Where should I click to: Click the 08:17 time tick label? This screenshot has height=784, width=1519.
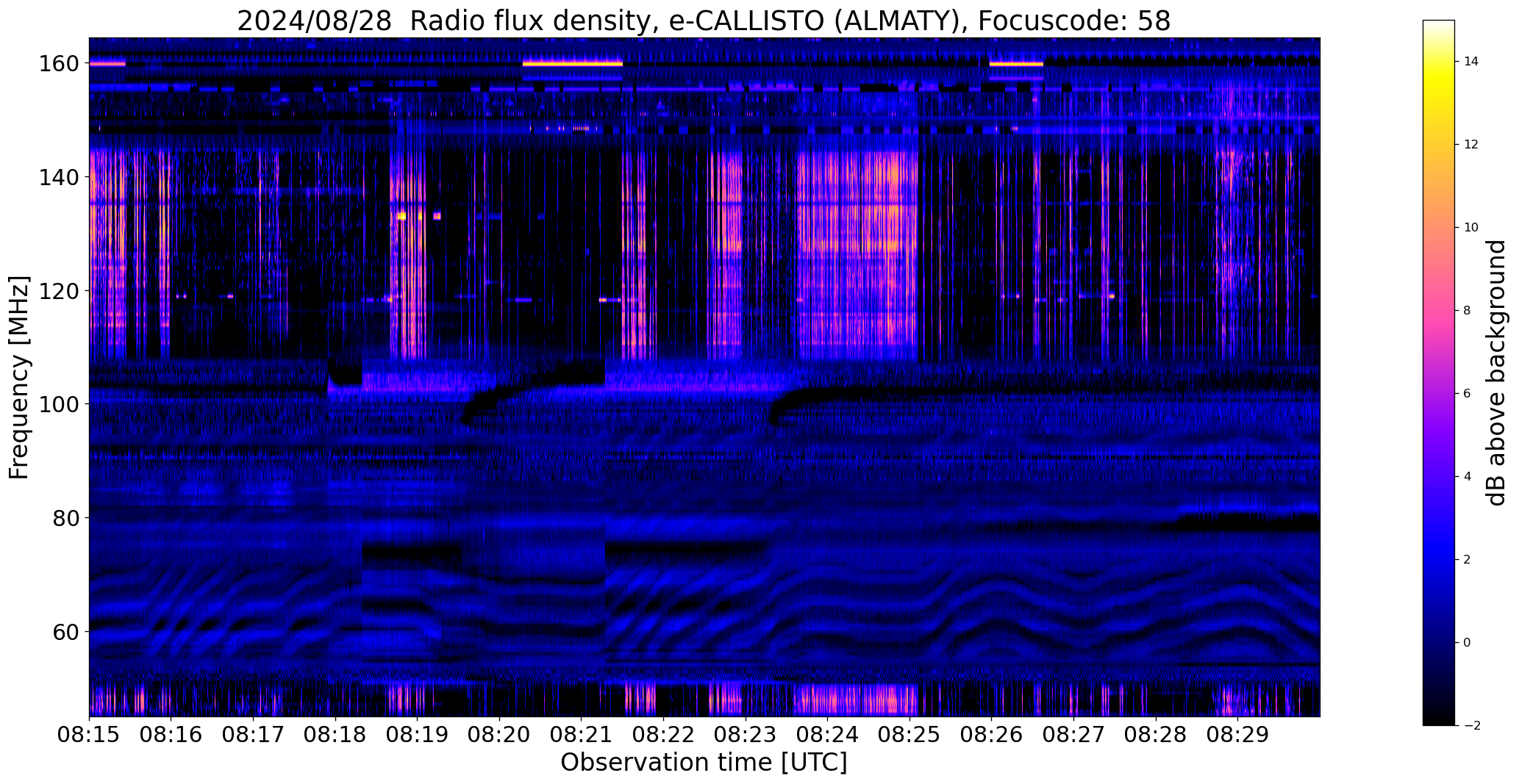(253, 735)
